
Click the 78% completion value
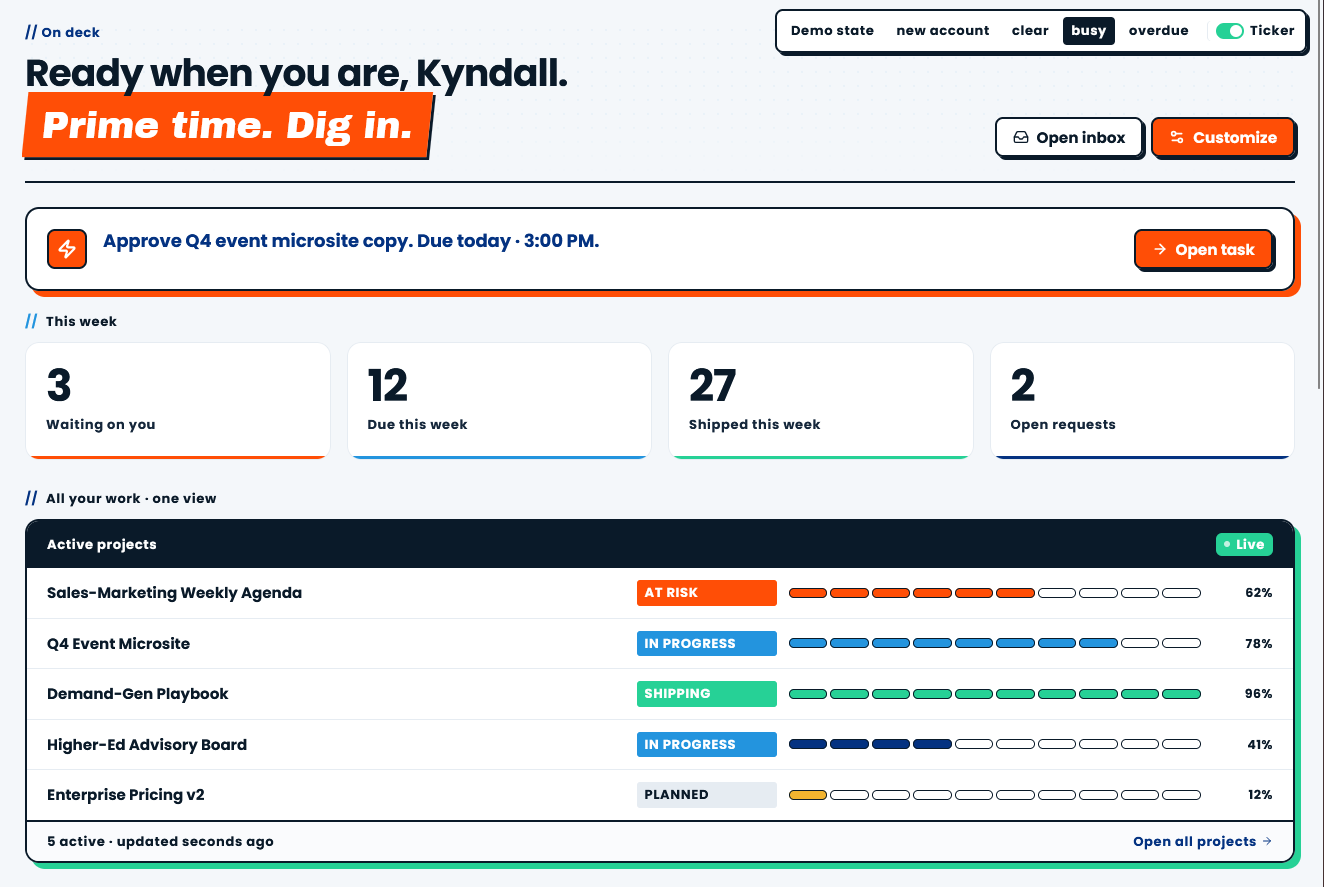pyautogui.click(x=1258, y=644)
